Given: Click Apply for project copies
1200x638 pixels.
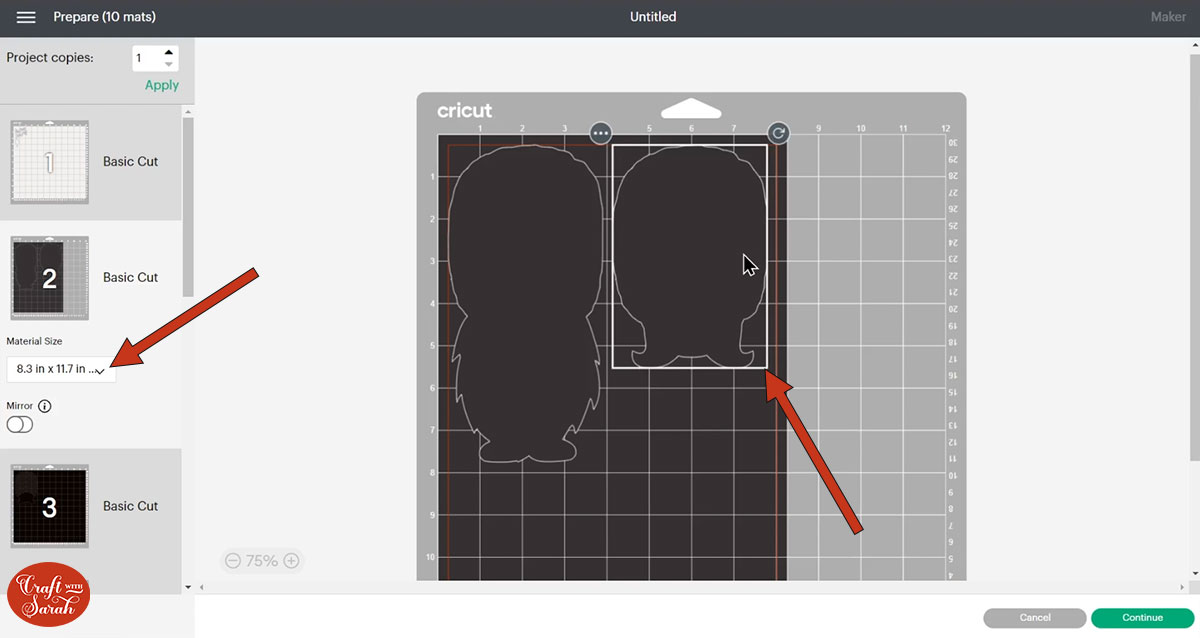Looking at the screenshot, I should tap(160, 85).
